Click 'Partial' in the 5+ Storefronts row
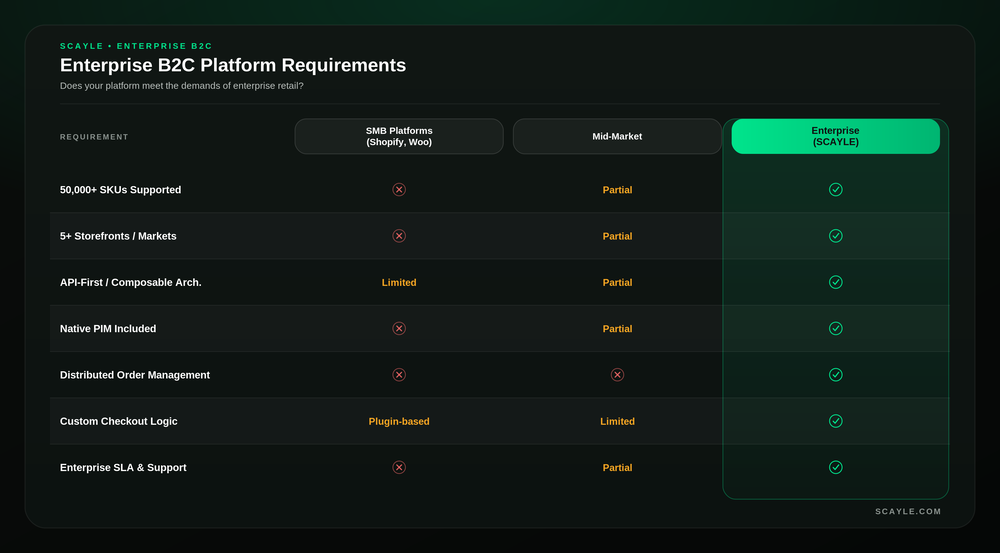Viewport: 1000px width, 553px height. click(x=617, y=236)
